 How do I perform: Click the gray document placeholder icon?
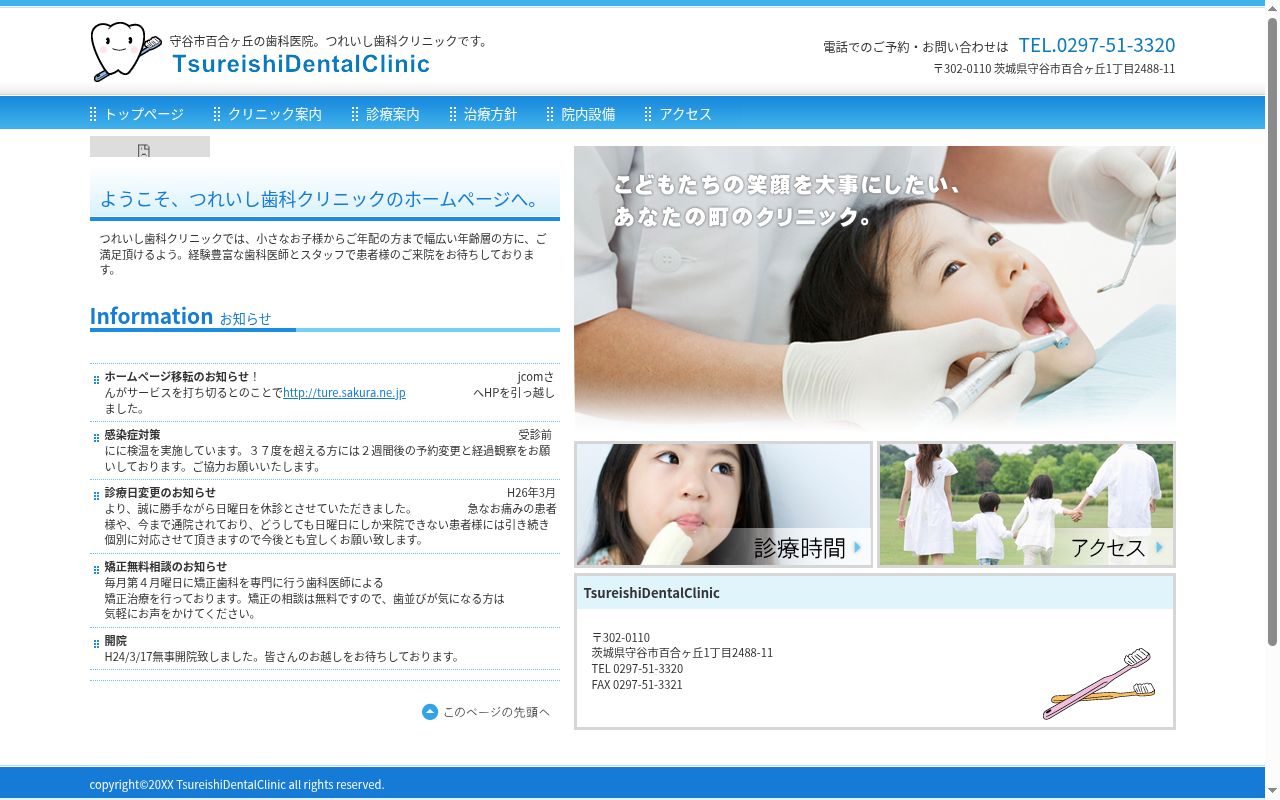coord(144,151)
